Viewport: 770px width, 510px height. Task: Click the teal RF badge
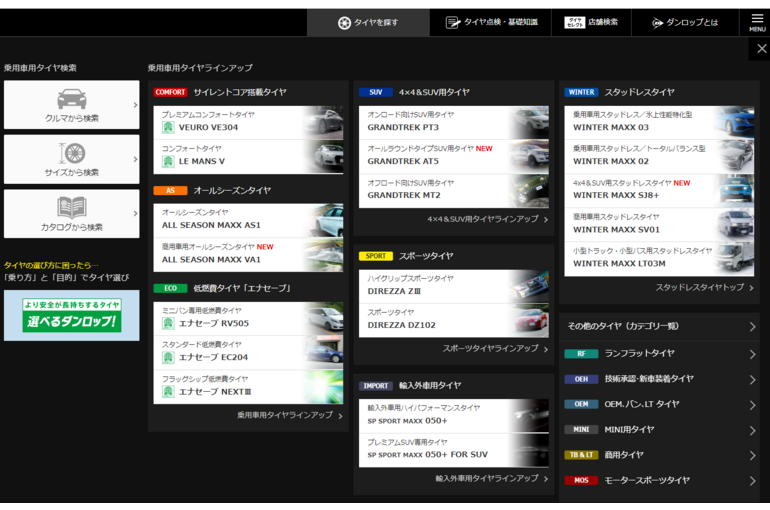pyautogui.click(x=581, y=353)
